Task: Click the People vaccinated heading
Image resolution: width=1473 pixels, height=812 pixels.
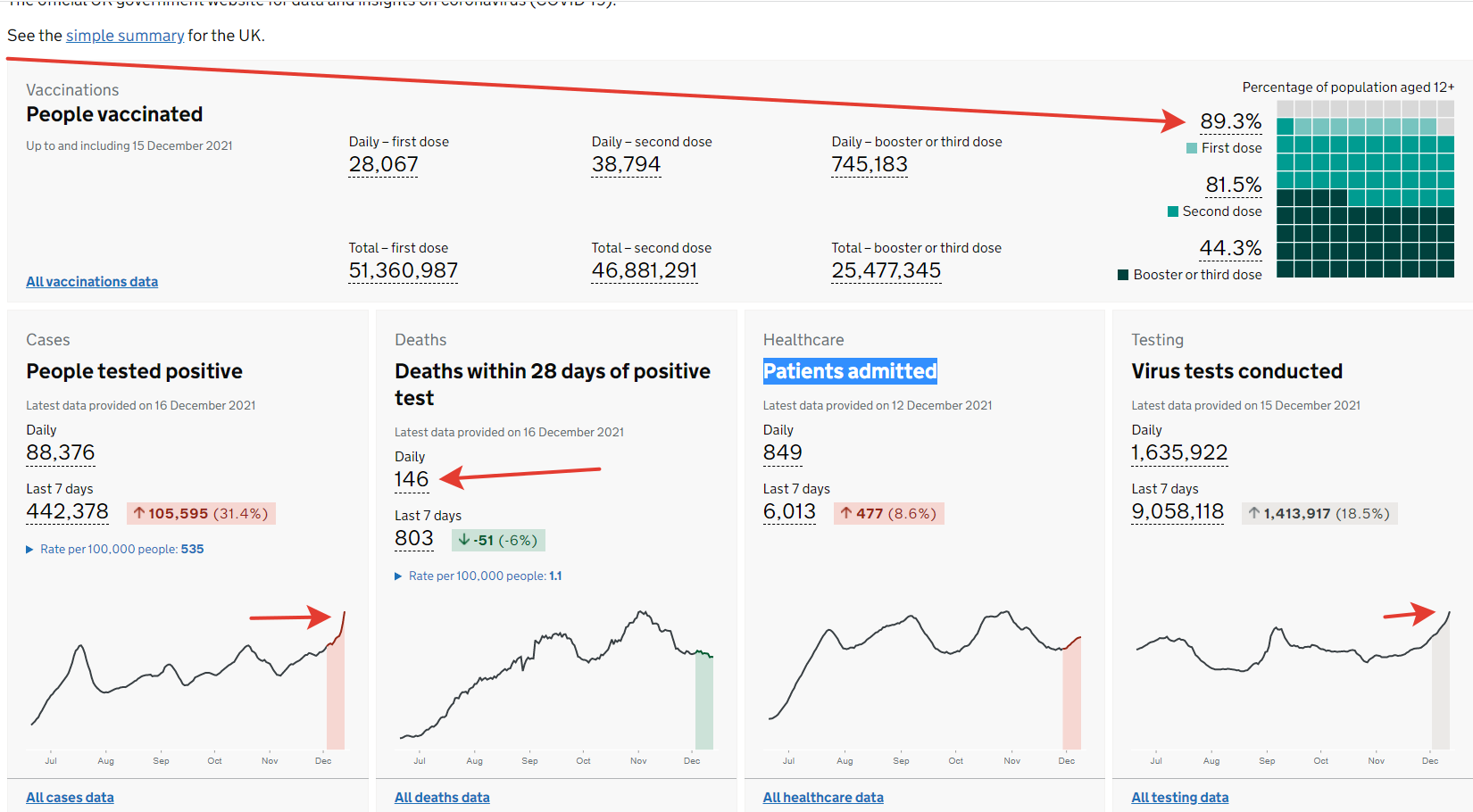Action: click(114, 115)
